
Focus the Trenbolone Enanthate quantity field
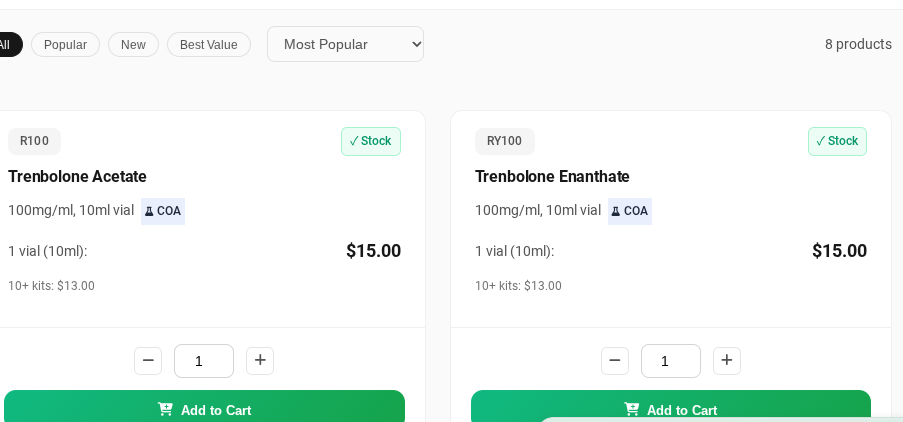670,361
